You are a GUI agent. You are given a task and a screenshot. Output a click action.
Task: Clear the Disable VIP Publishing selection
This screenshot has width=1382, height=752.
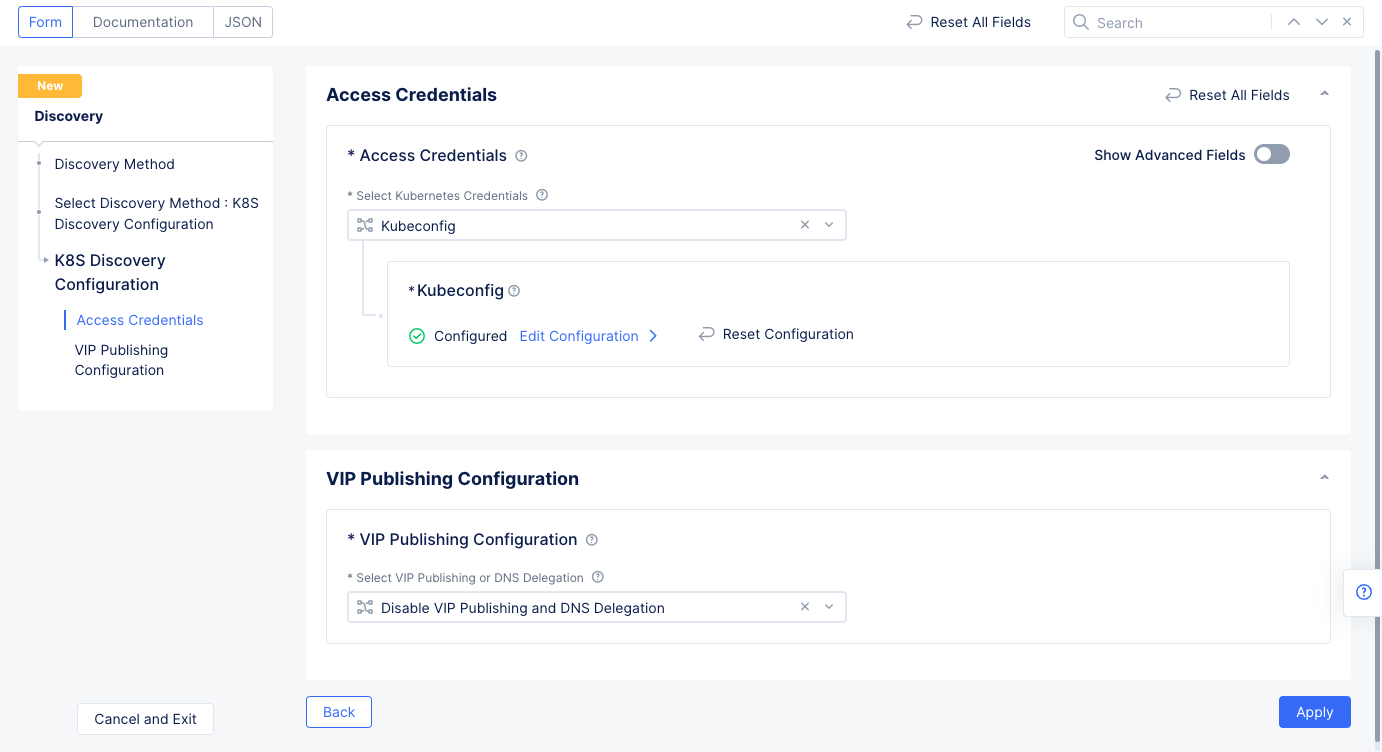805,607
